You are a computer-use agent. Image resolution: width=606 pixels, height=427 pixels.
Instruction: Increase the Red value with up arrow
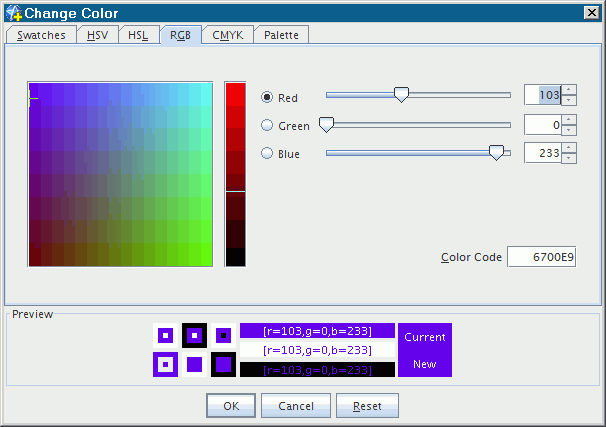pos(569,91)
